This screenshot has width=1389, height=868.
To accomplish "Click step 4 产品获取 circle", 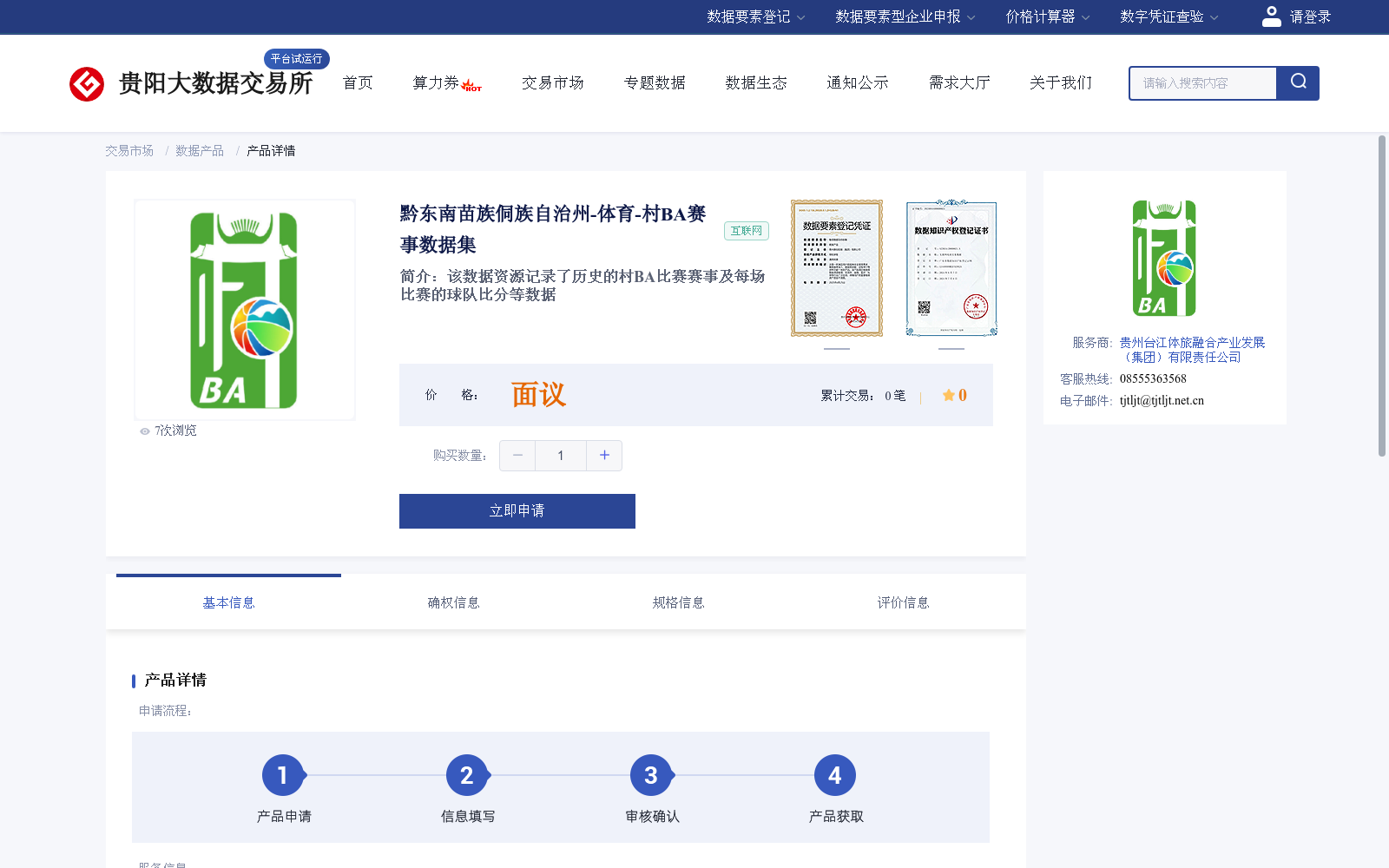I will (835, 775).
